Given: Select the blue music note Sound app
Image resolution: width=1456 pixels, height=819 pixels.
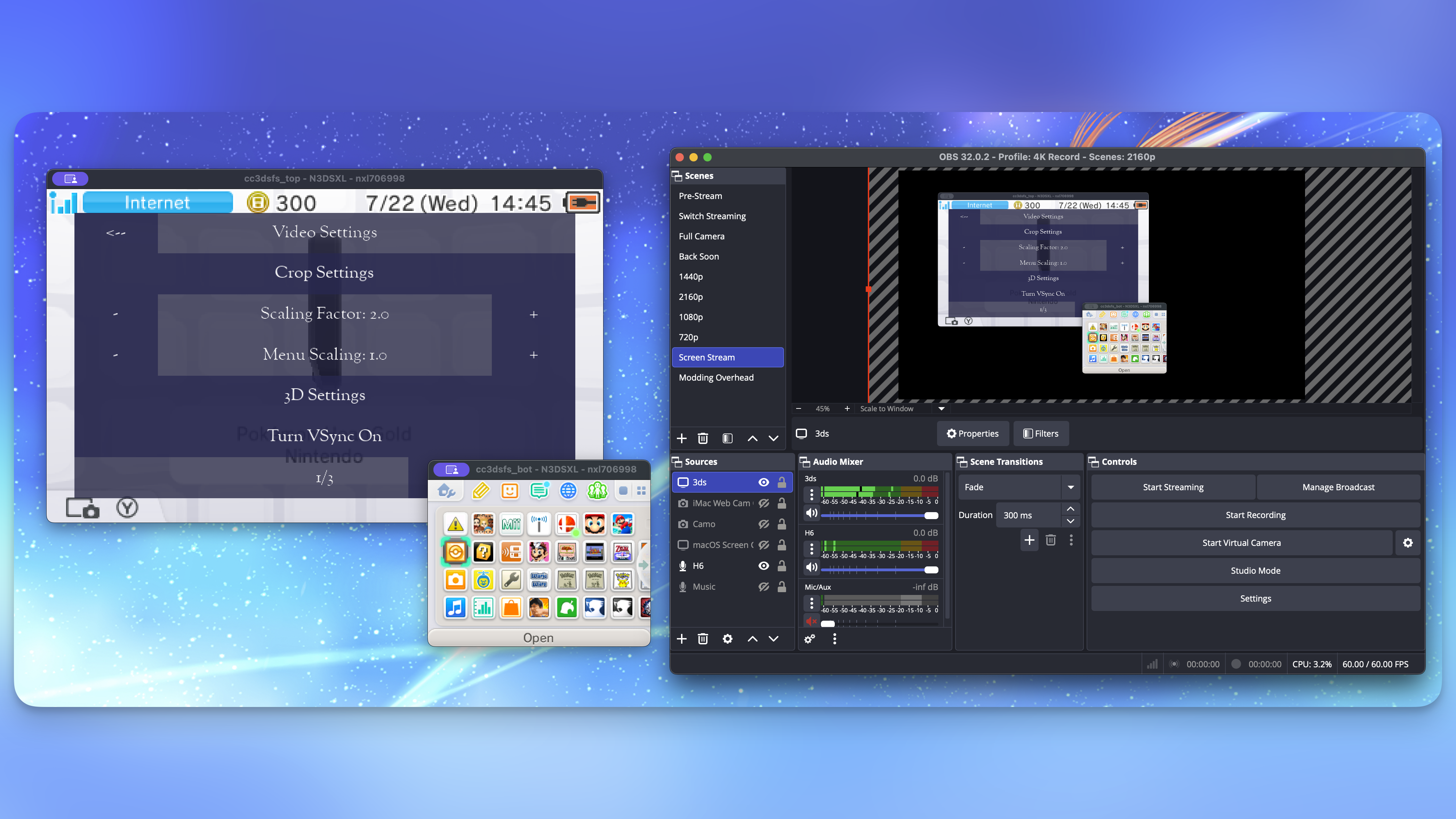Looking at the screenshot, I should coord(456,607).
